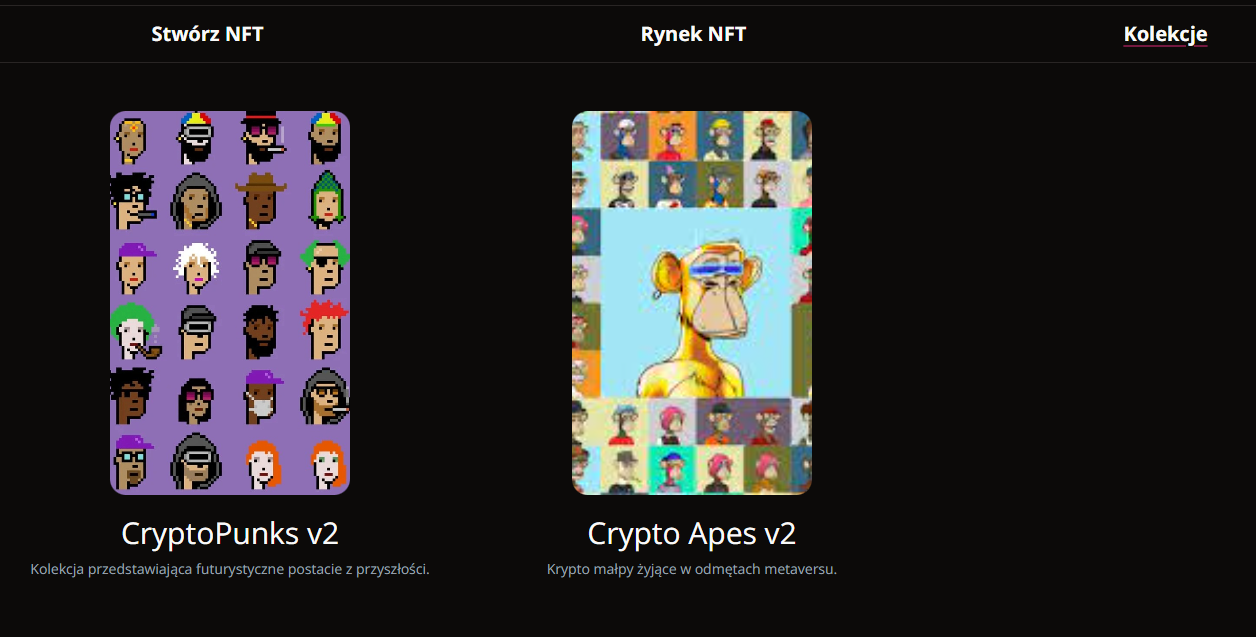
Task: Click the Crypto Apes v2 title
Action: [x=692, y=533]
